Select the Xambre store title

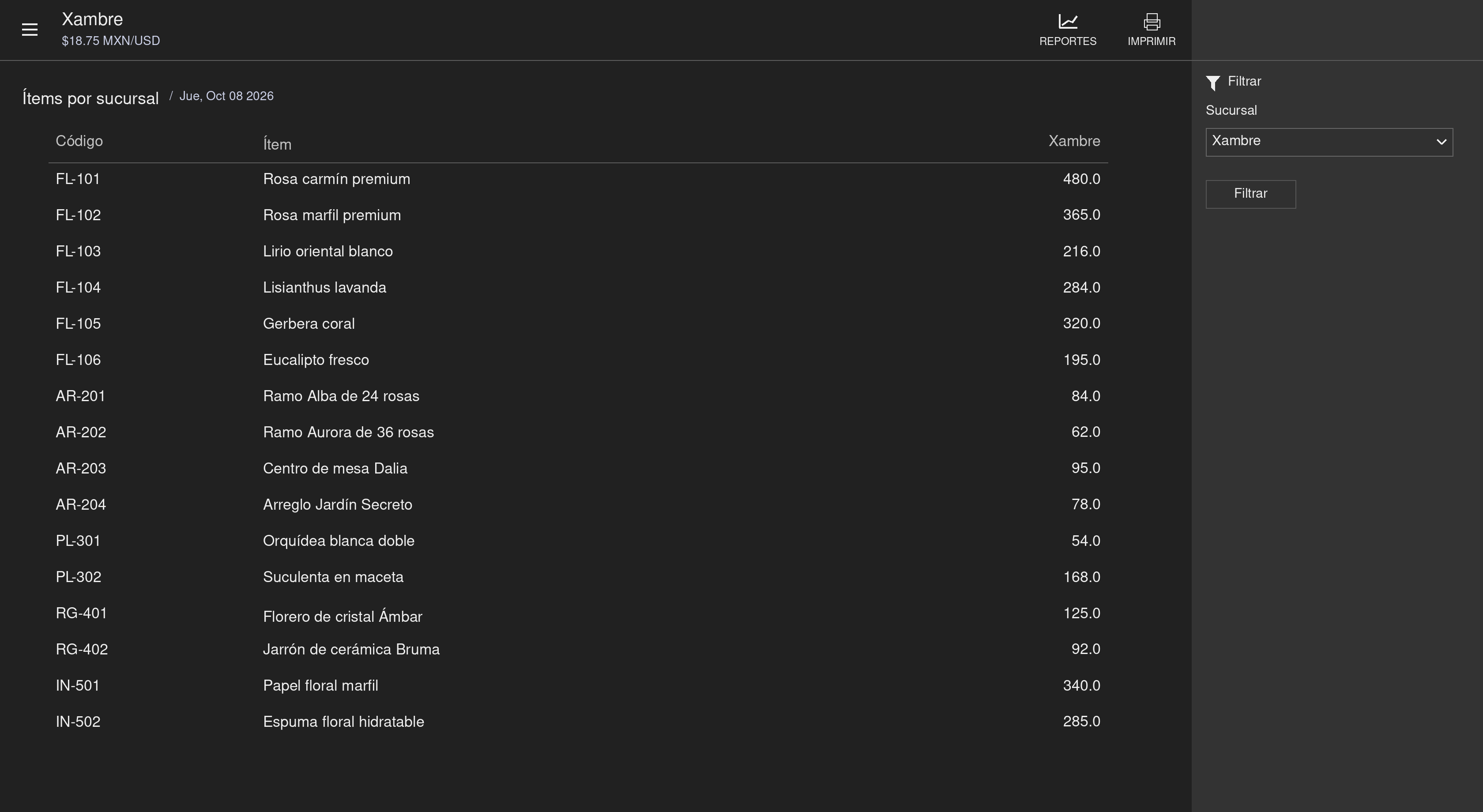(x=92, y=19)
